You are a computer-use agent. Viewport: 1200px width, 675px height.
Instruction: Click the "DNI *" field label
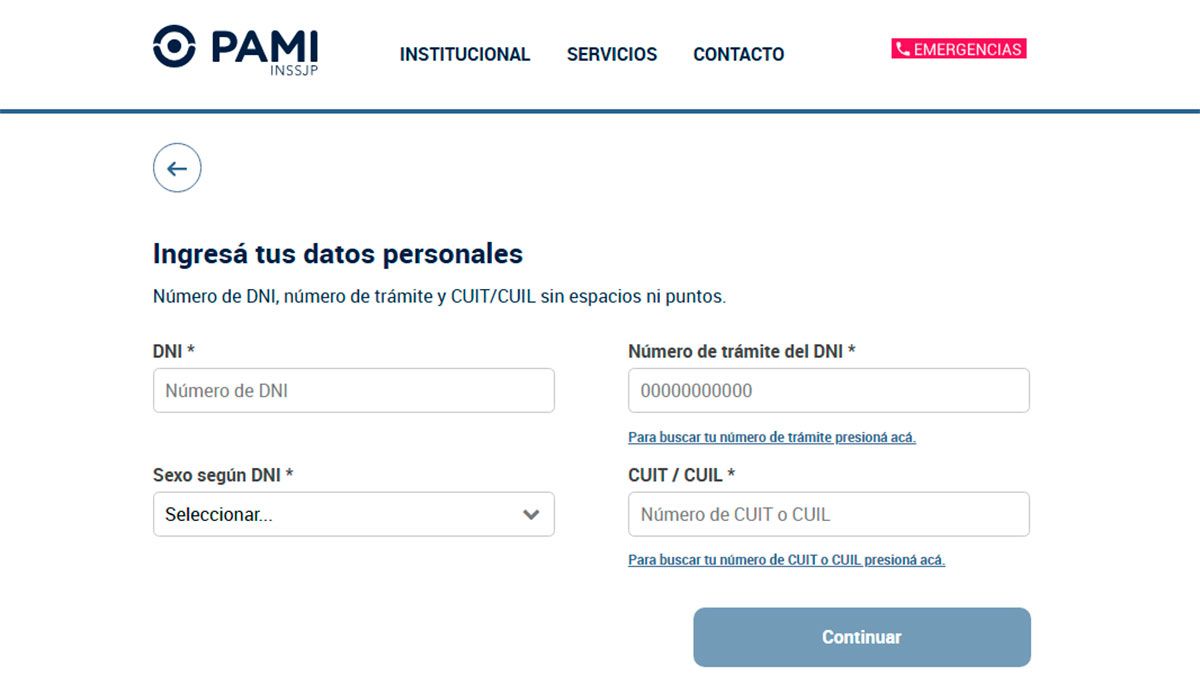(x=173, y=351)
